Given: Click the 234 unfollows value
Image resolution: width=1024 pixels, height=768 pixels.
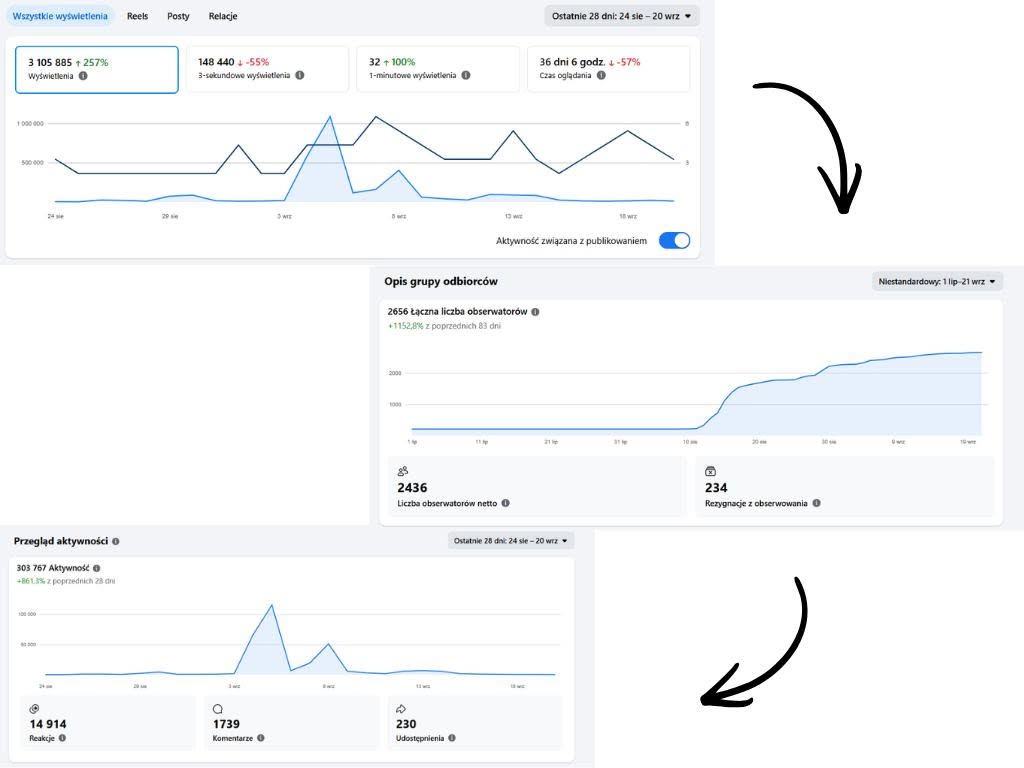Looking at the screenshot, I should coord(716,488).
